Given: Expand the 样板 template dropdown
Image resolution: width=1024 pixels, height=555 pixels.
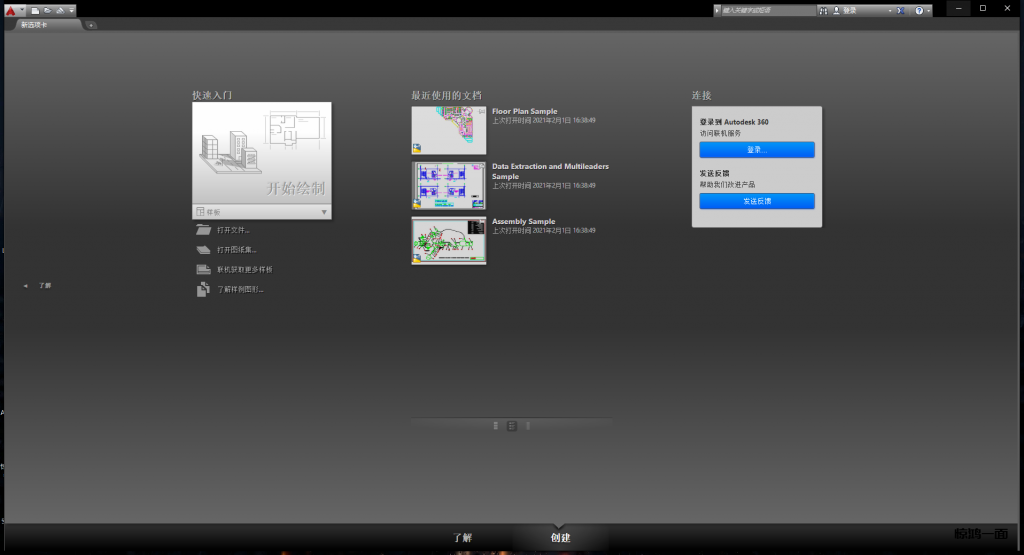Looking at the screenshot, I should point(323,212).
